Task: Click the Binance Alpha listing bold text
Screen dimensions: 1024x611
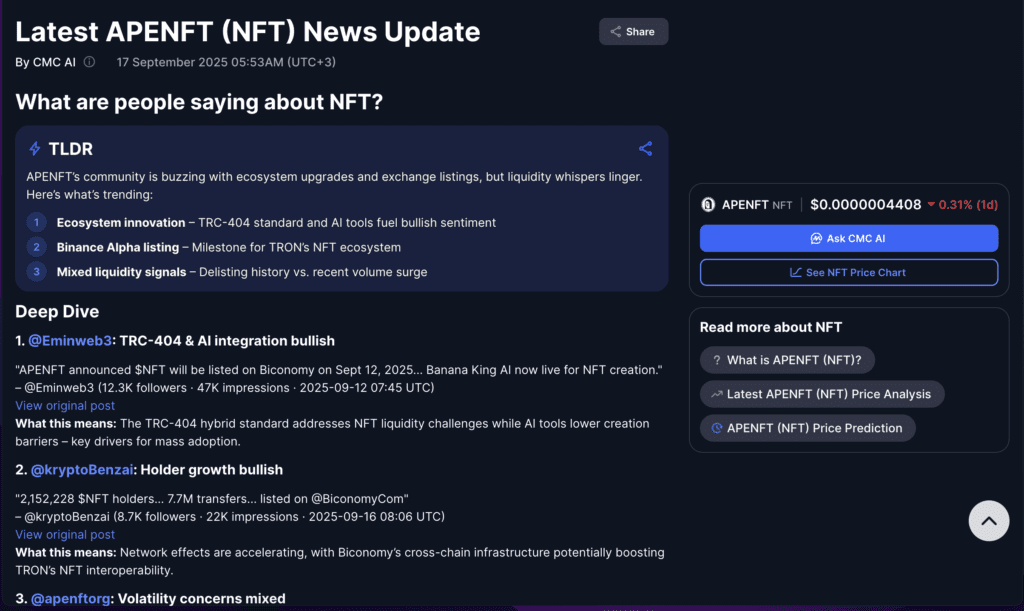Action: pyautogui.click(x=118, y=247)
